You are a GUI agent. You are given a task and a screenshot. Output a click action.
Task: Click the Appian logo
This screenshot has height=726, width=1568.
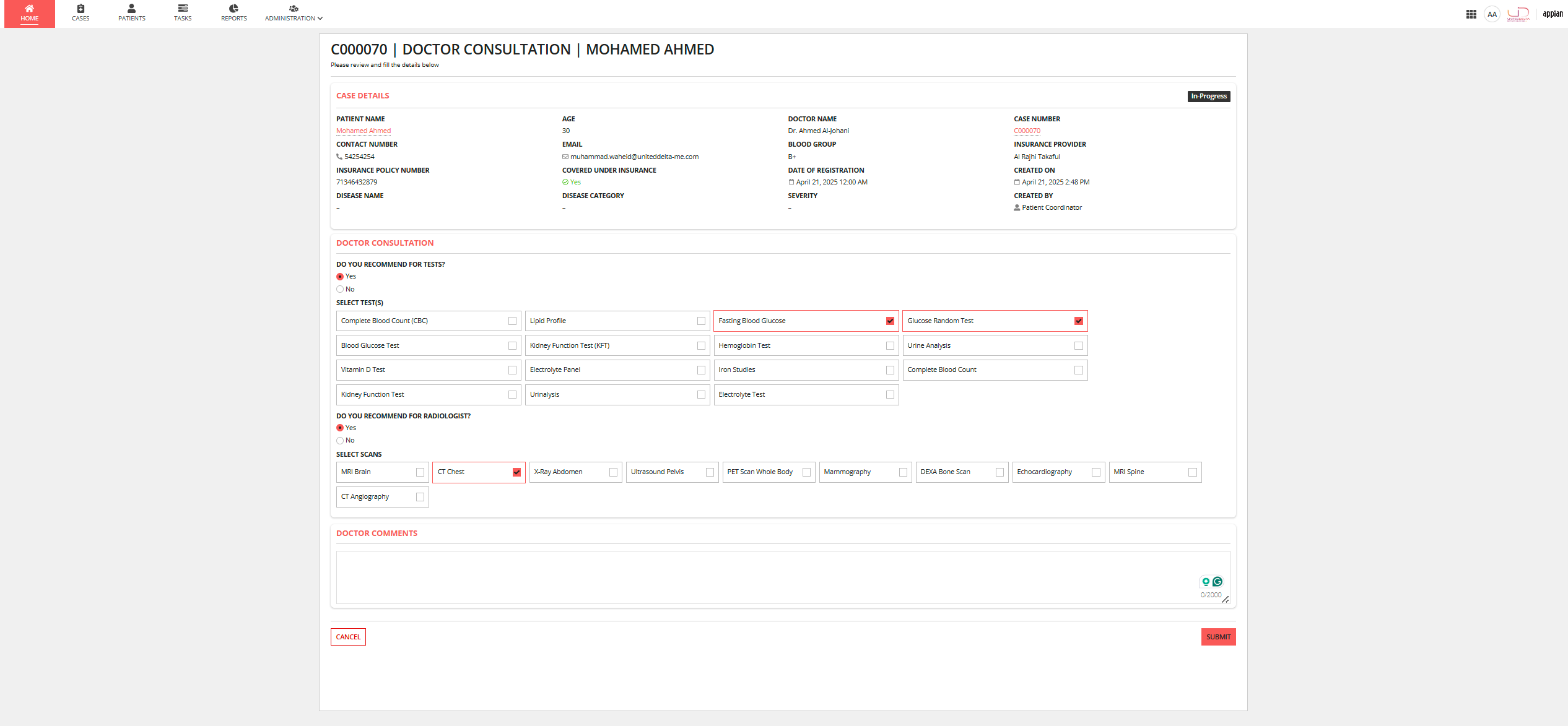point(1553,14)
